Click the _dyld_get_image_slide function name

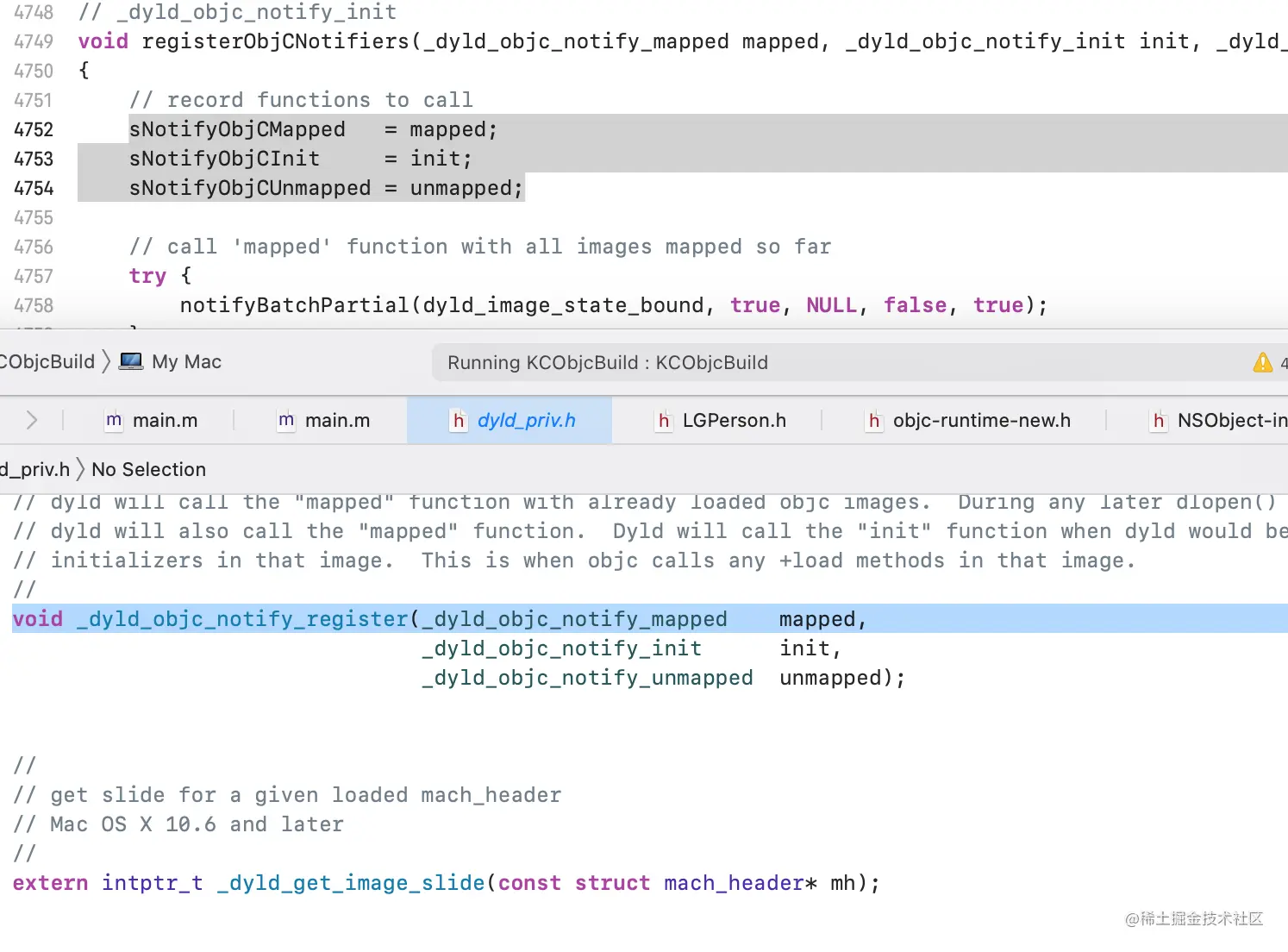pyautogui.click(x=351, y=883)
